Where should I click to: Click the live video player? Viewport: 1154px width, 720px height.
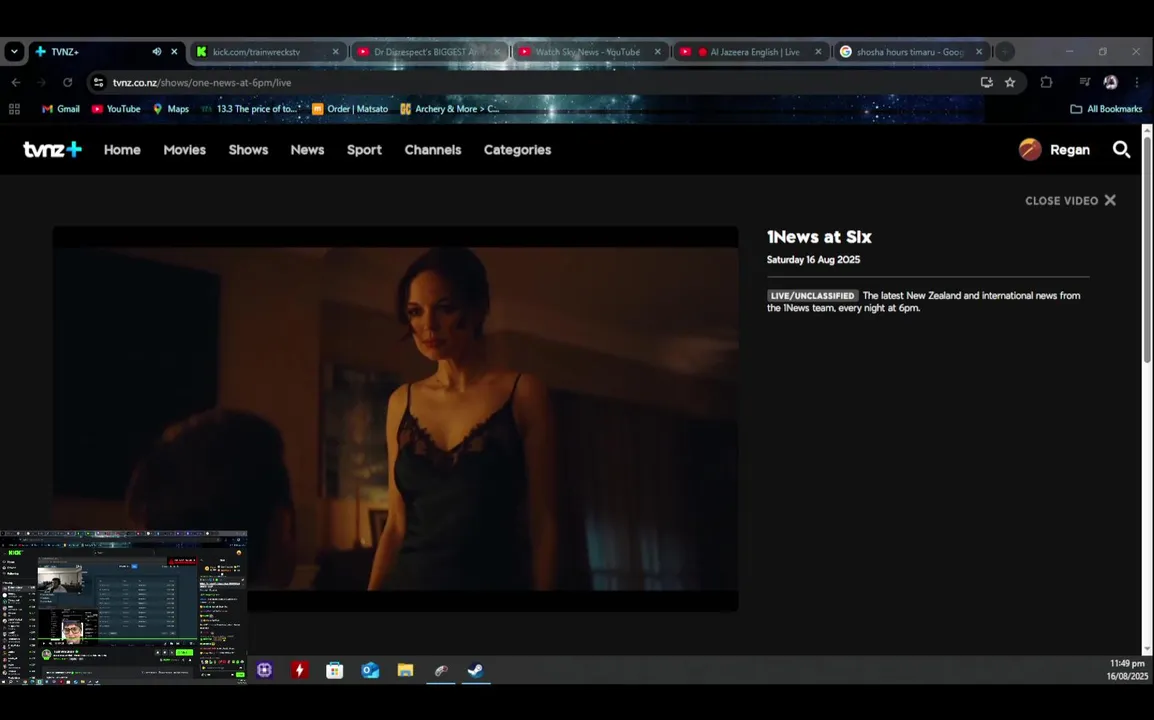click(395, 418)
